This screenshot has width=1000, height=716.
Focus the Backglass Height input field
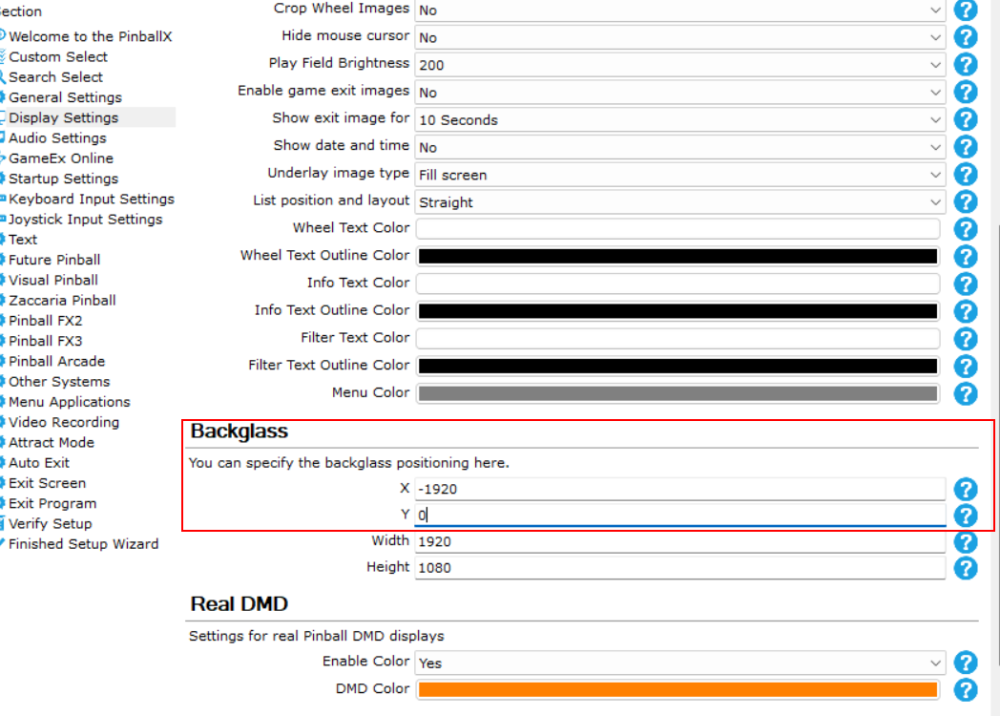pyautogui.click(x=680, y=567)
